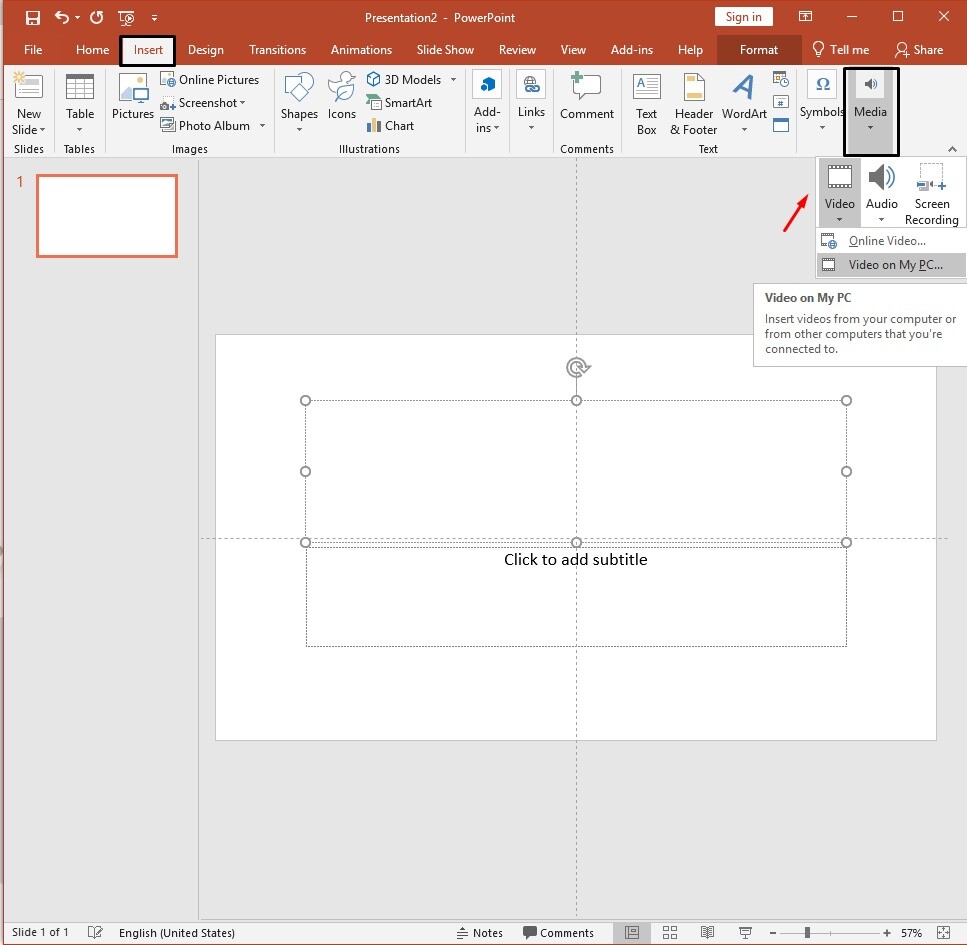Switch to Normal view icon
Viewport: 967px width, 945px height.
(632, 933)
